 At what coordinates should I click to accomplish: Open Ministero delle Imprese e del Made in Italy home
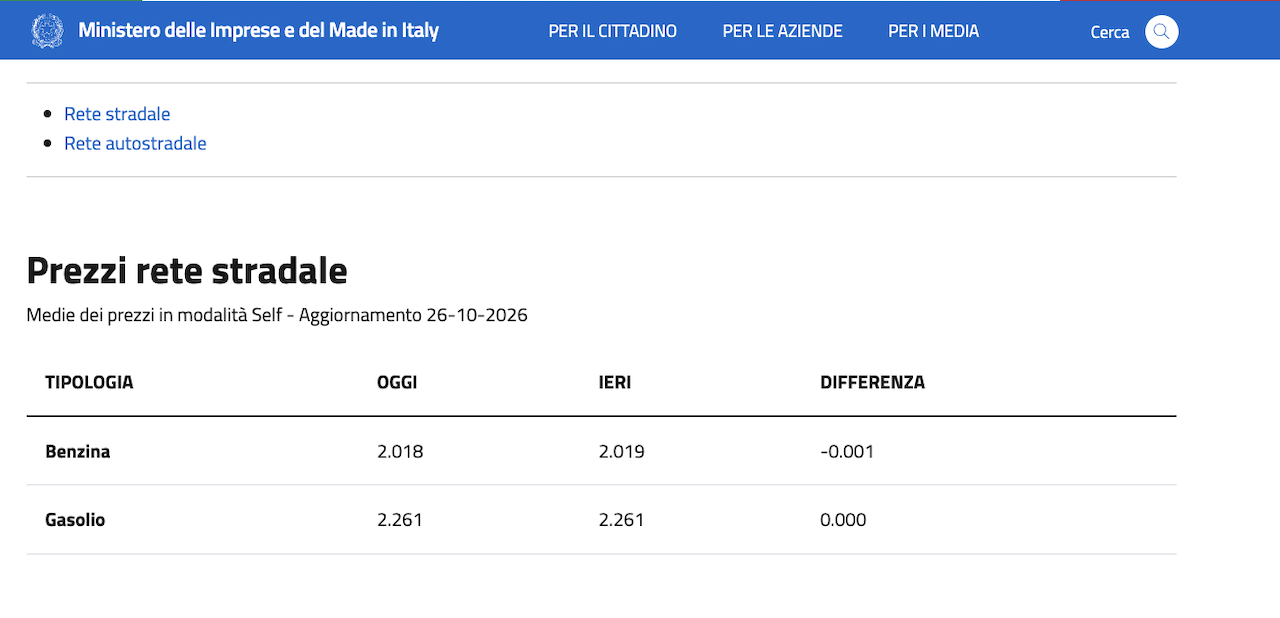[258, 31]
